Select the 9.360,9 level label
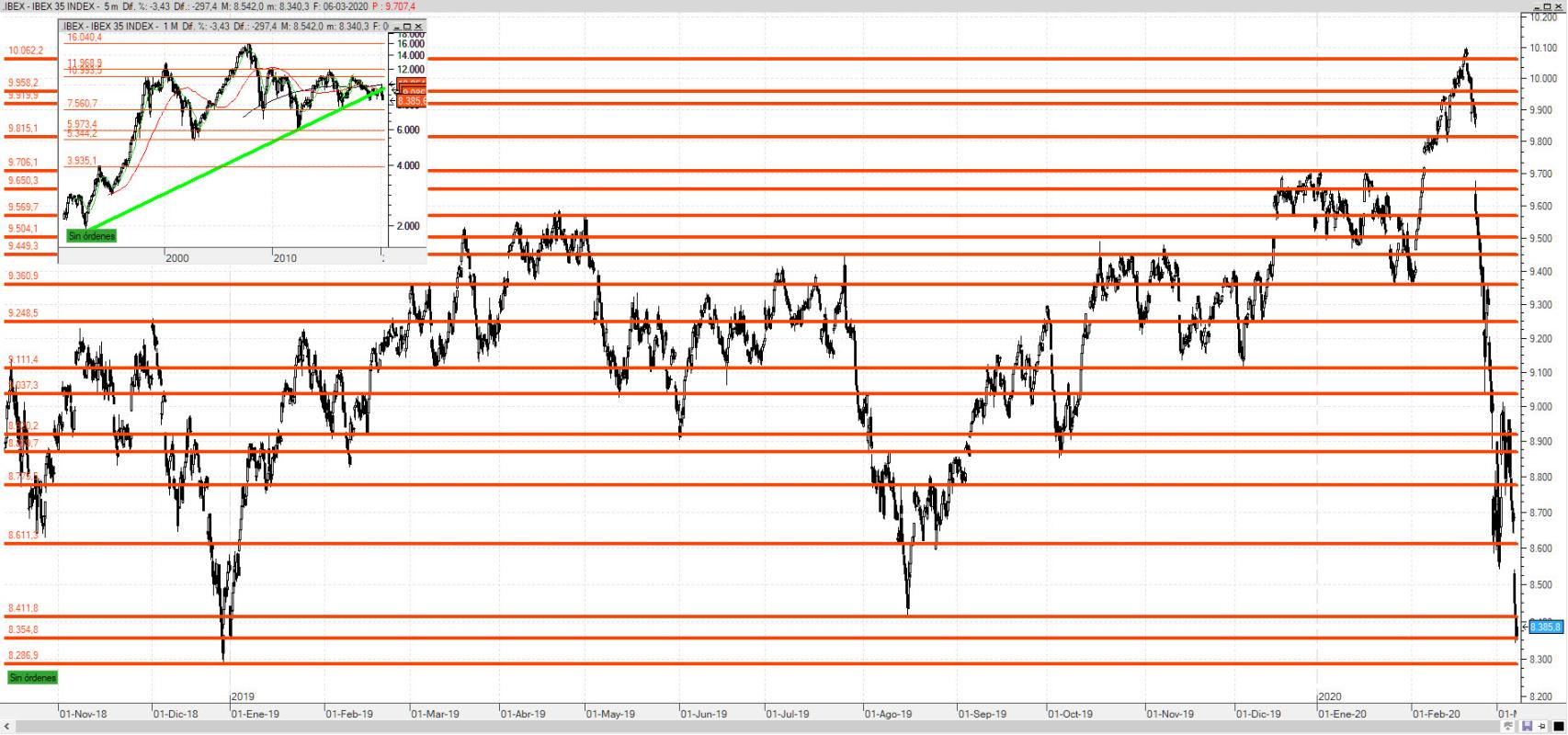The image size is (1568, 735). 23,276
